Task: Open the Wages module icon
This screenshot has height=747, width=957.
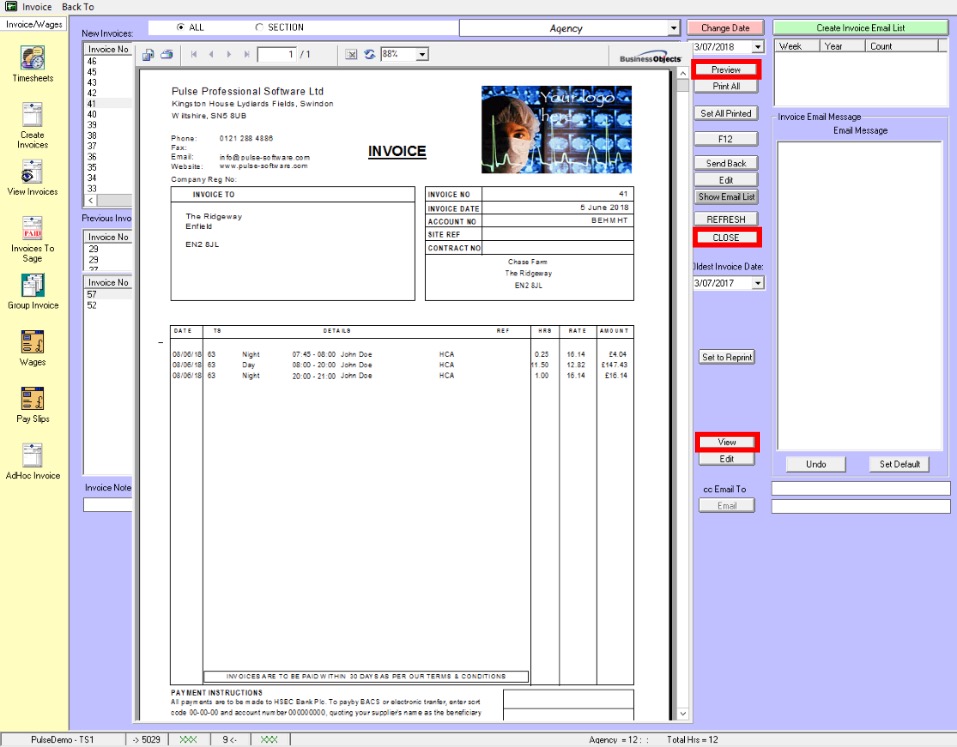Action: coord(33,342)
